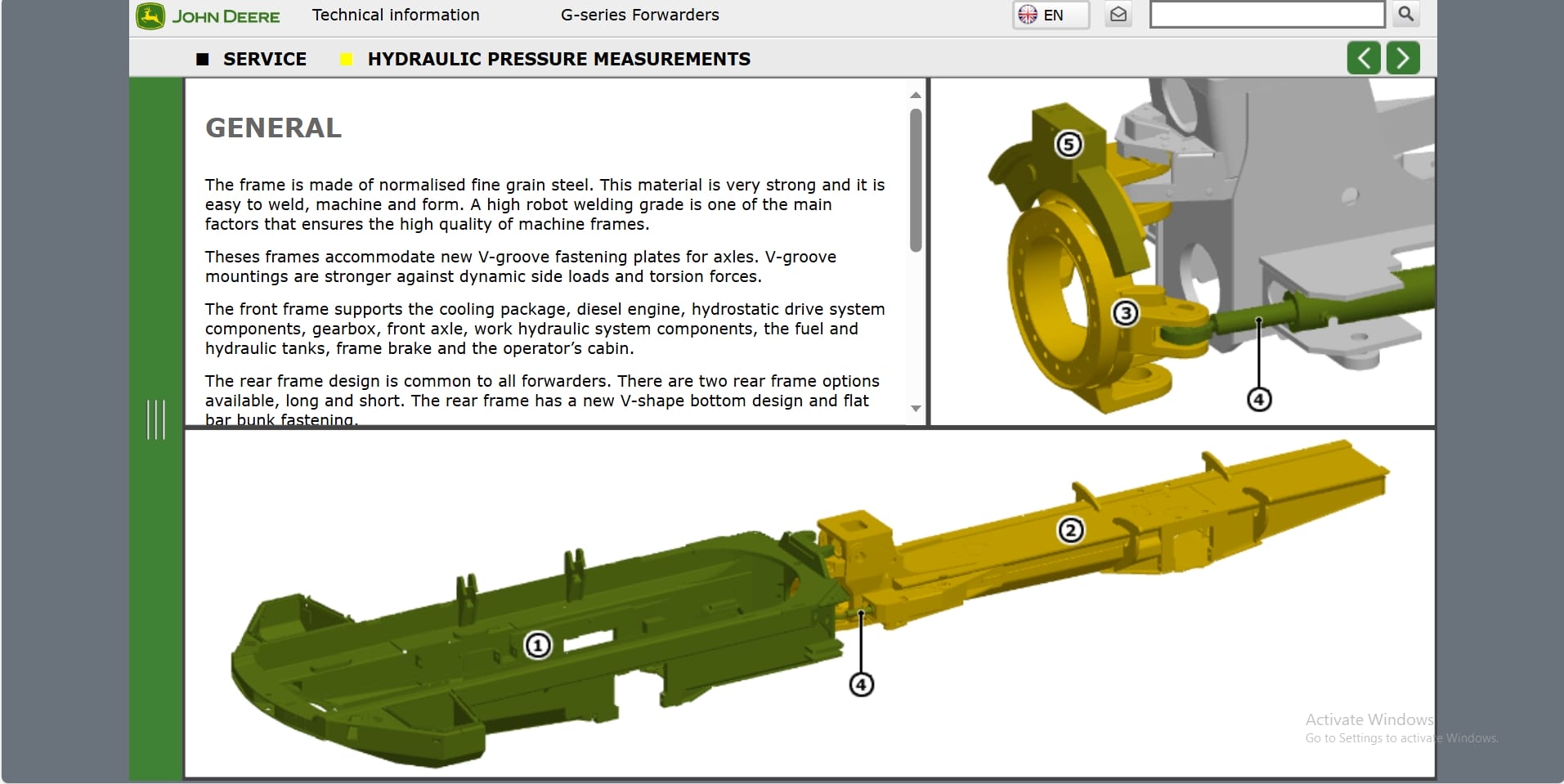Viewport: 1564px width, 784px height.
Task: Click callout number 2 on rear frame
Action: coord(1071,531)
